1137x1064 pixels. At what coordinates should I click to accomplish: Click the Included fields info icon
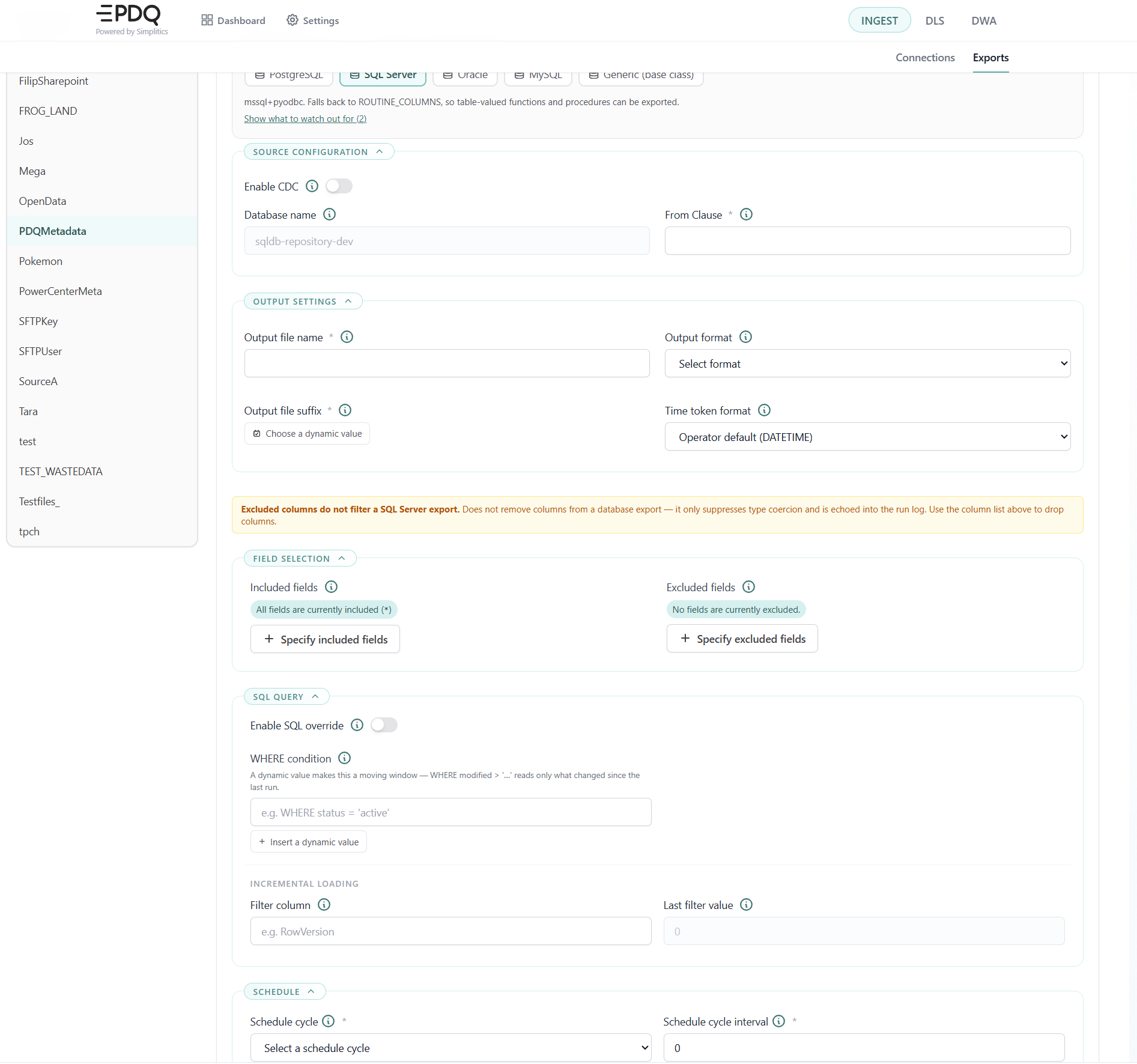point(331,587)
